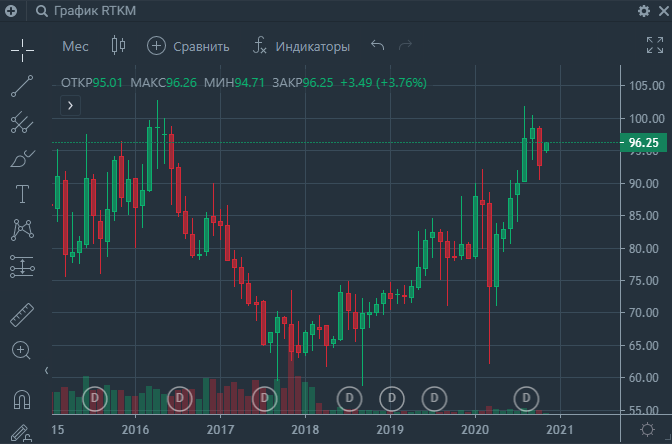The width and height of the screenshot is (672, 444).
Task: Toggle the lock drawings pencil icon
Action: (21, 434)
